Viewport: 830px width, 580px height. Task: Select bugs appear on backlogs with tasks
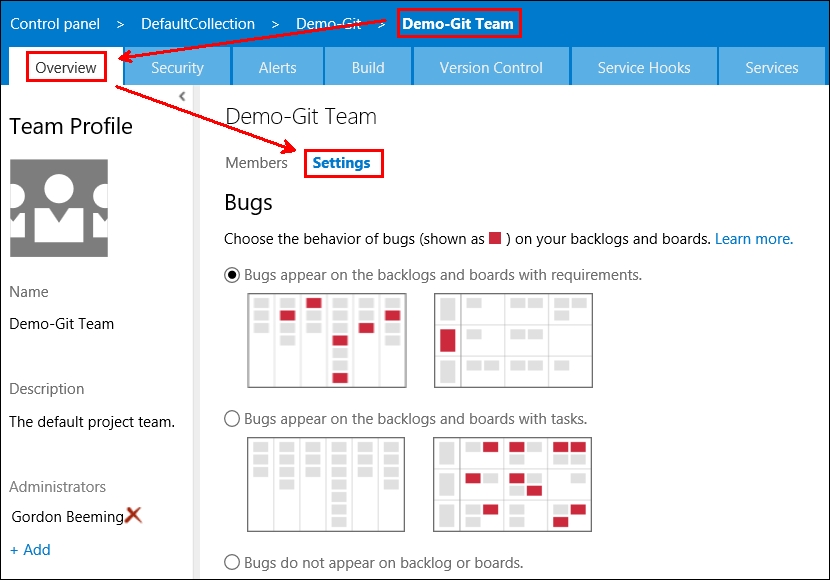pos(232,418)
